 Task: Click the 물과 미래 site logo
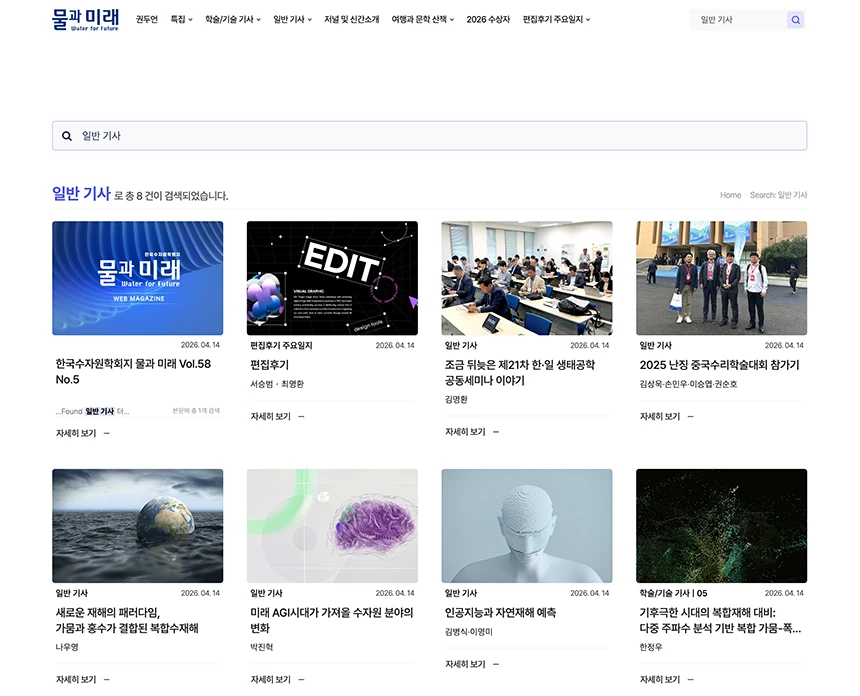click(85, 18)
